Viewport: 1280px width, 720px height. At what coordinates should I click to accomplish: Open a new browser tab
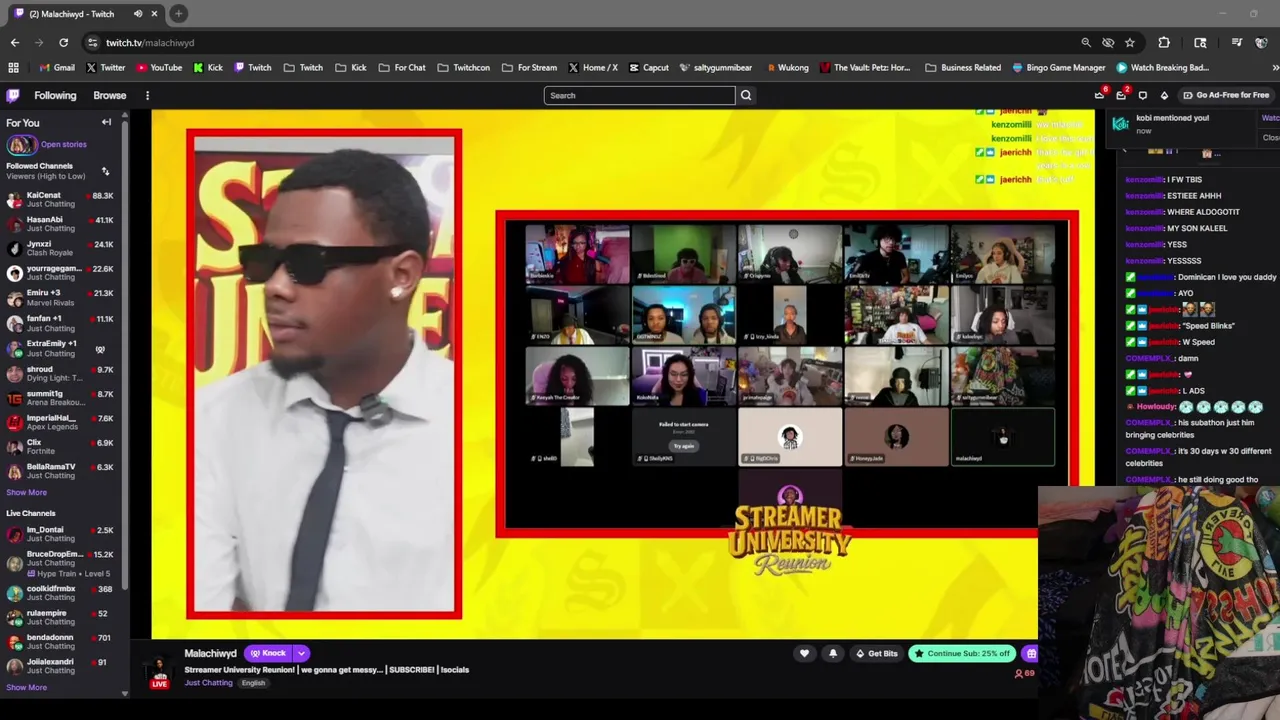(x=178, y=14)
